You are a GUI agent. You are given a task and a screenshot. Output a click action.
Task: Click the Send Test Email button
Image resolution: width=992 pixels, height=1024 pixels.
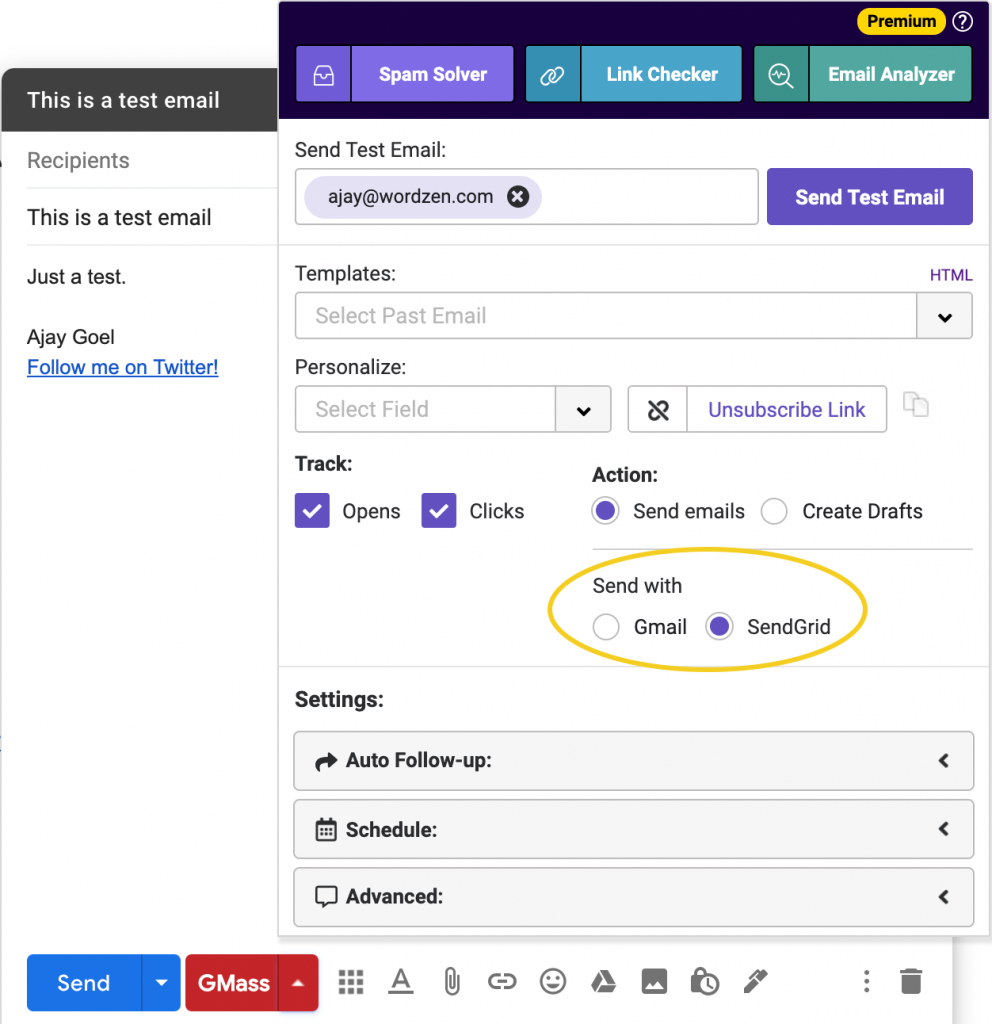869,197
